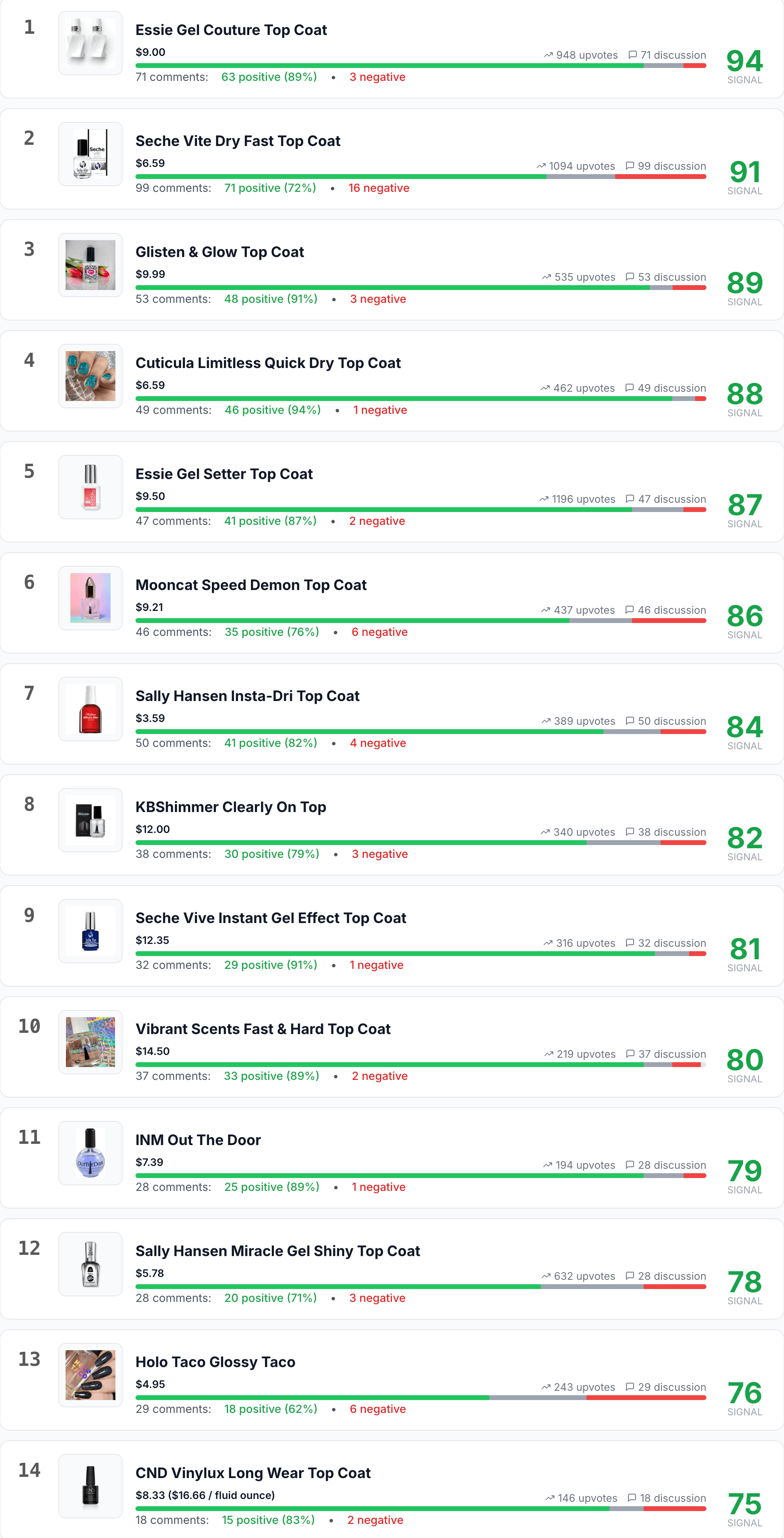Click the discussion icon for KBShimmer Clearly On Top
The image size is (784, 1538).
click(630, 832)
